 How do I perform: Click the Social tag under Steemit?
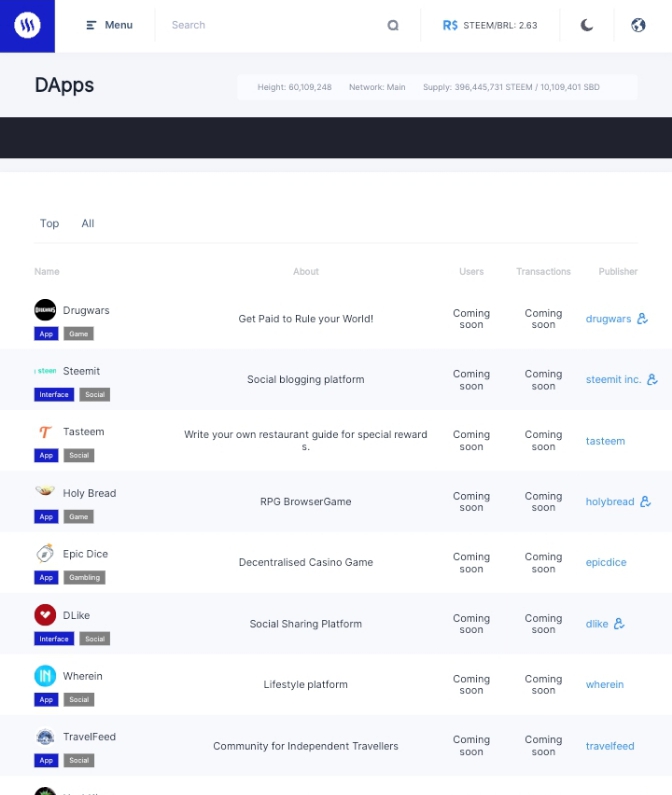95,394
